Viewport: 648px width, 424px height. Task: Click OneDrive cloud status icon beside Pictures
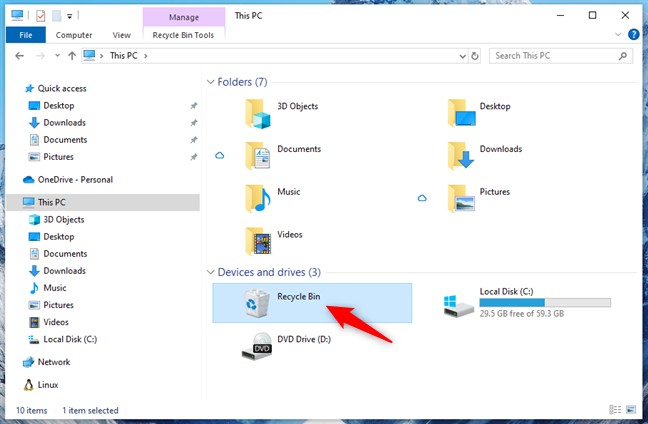pos(422,198)
